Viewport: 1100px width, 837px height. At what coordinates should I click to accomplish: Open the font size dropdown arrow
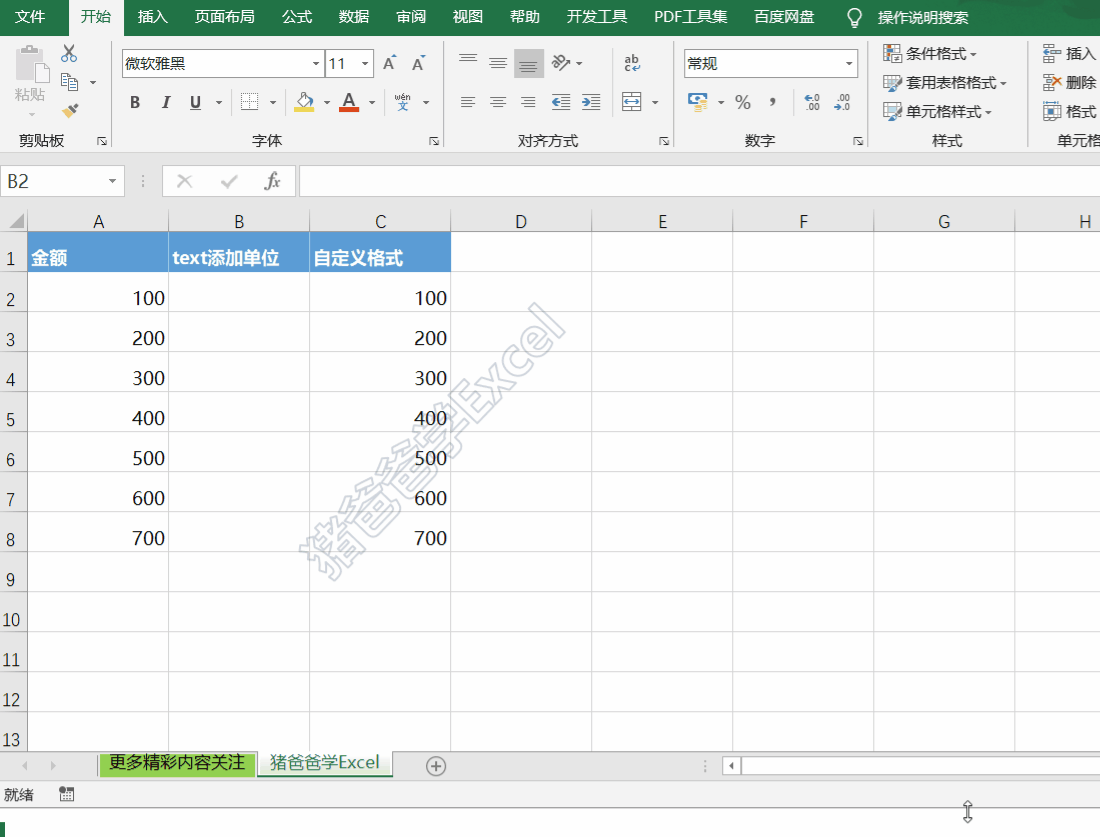pyautogui.click(x=365, y=64)
